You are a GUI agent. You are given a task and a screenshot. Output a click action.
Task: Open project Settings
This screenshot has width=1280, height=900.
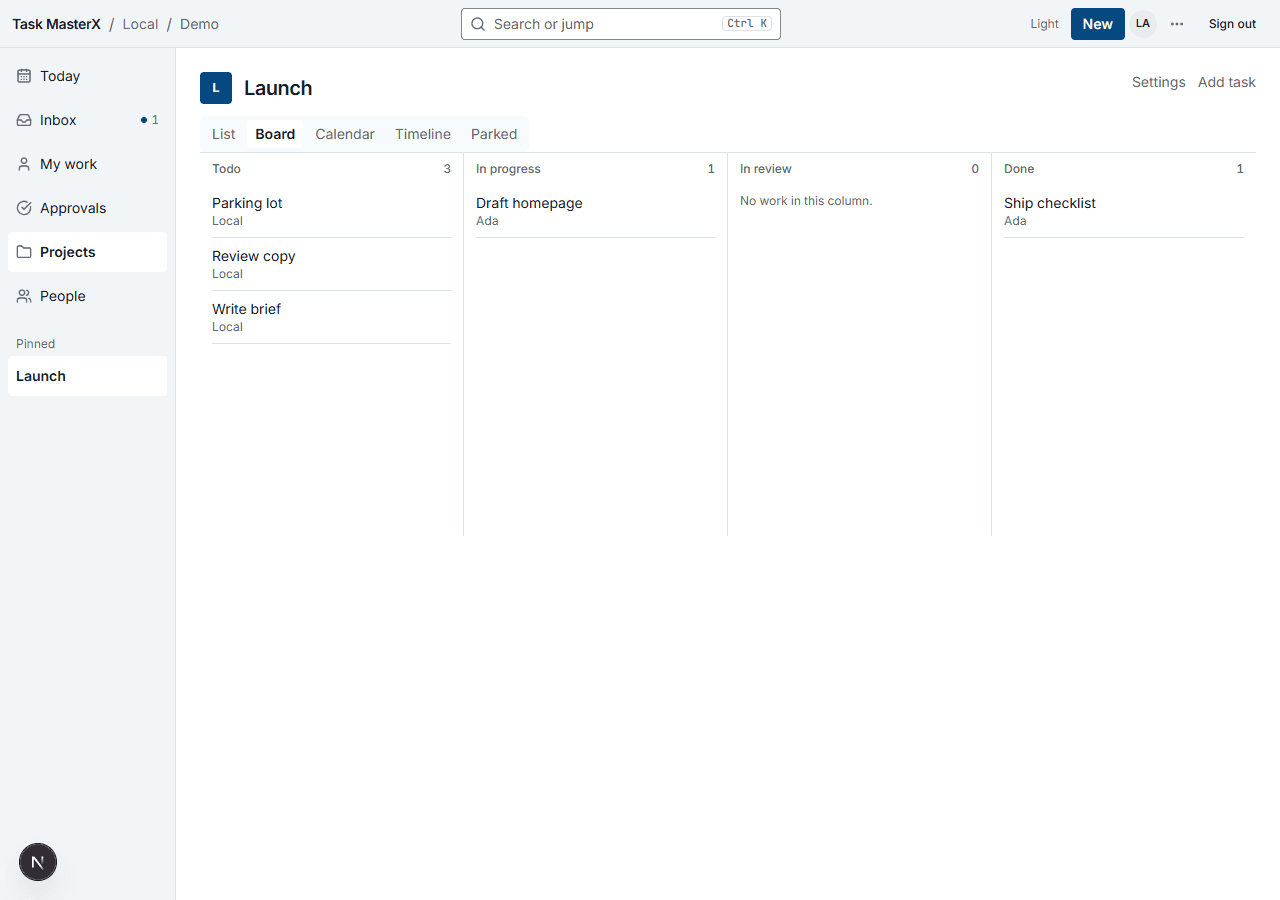(x=1159, y=82)
